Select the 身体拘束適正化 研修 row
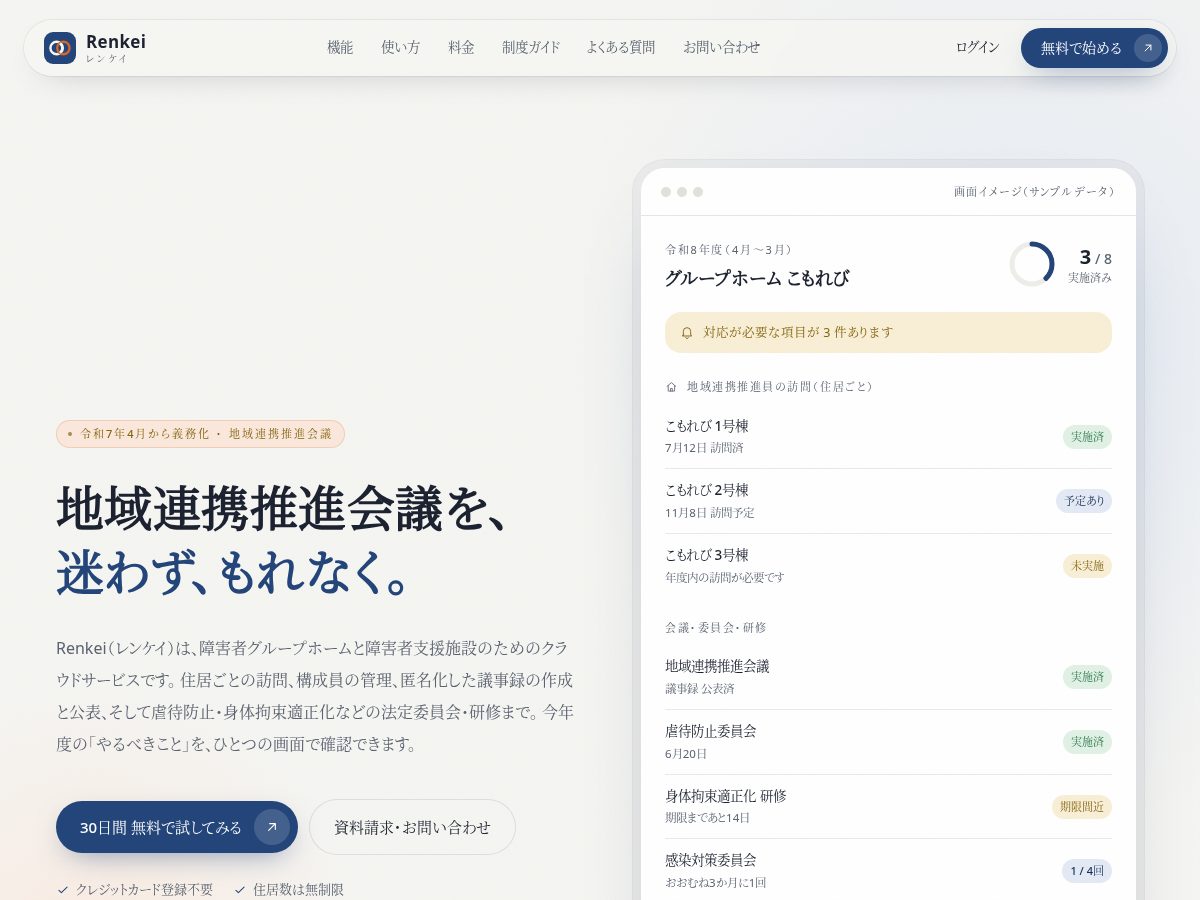 pyautogui.click(x=888, y=807)
